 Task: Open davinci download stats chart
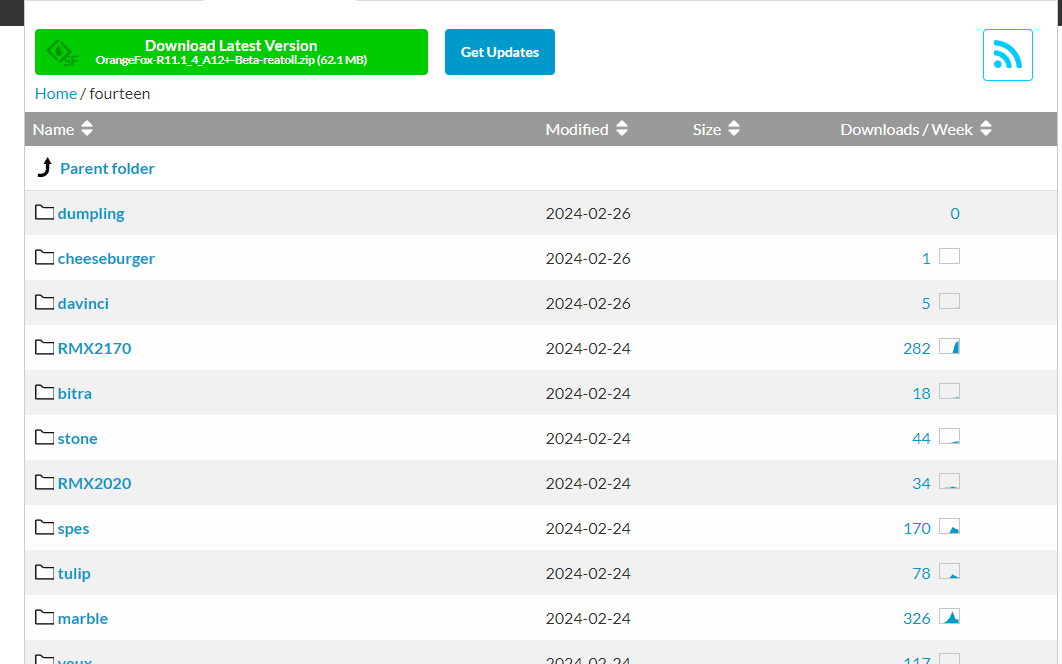(x=949, y=301)
